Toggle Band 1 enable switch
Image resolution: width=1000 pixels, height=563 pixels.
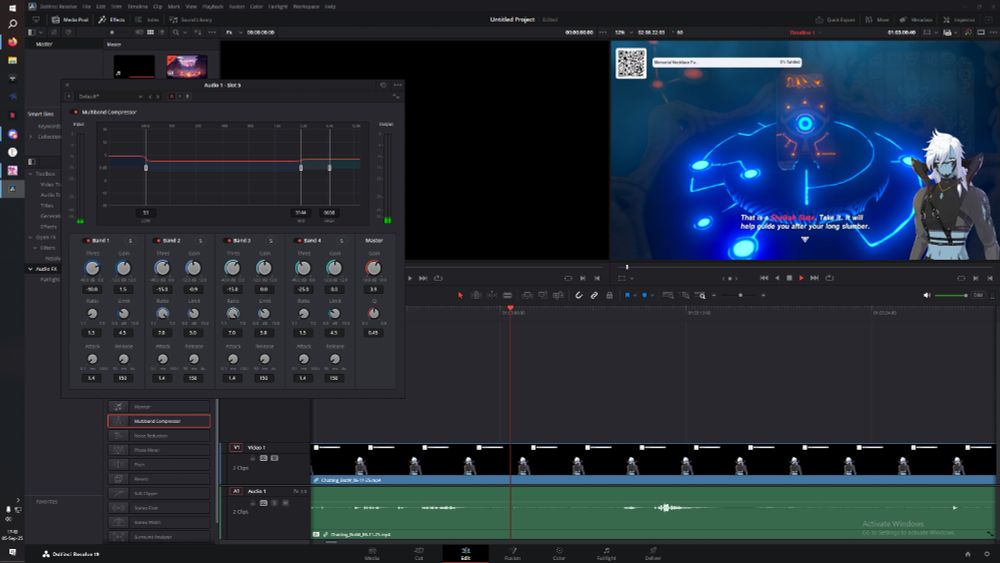point(87,240)
